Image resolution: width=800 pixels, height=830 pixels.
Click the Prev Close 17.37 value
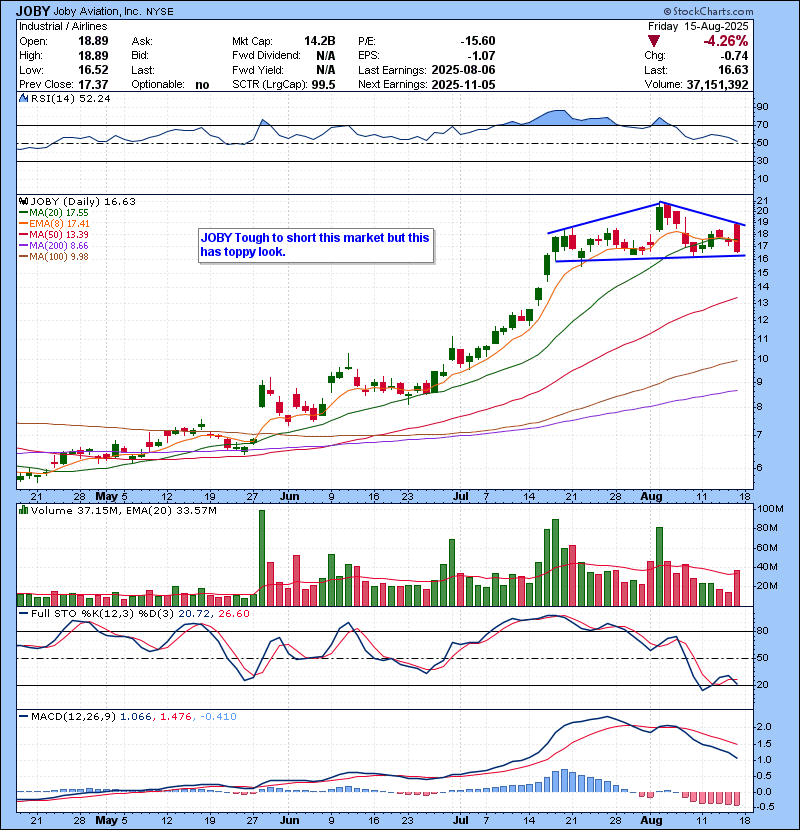93,85
